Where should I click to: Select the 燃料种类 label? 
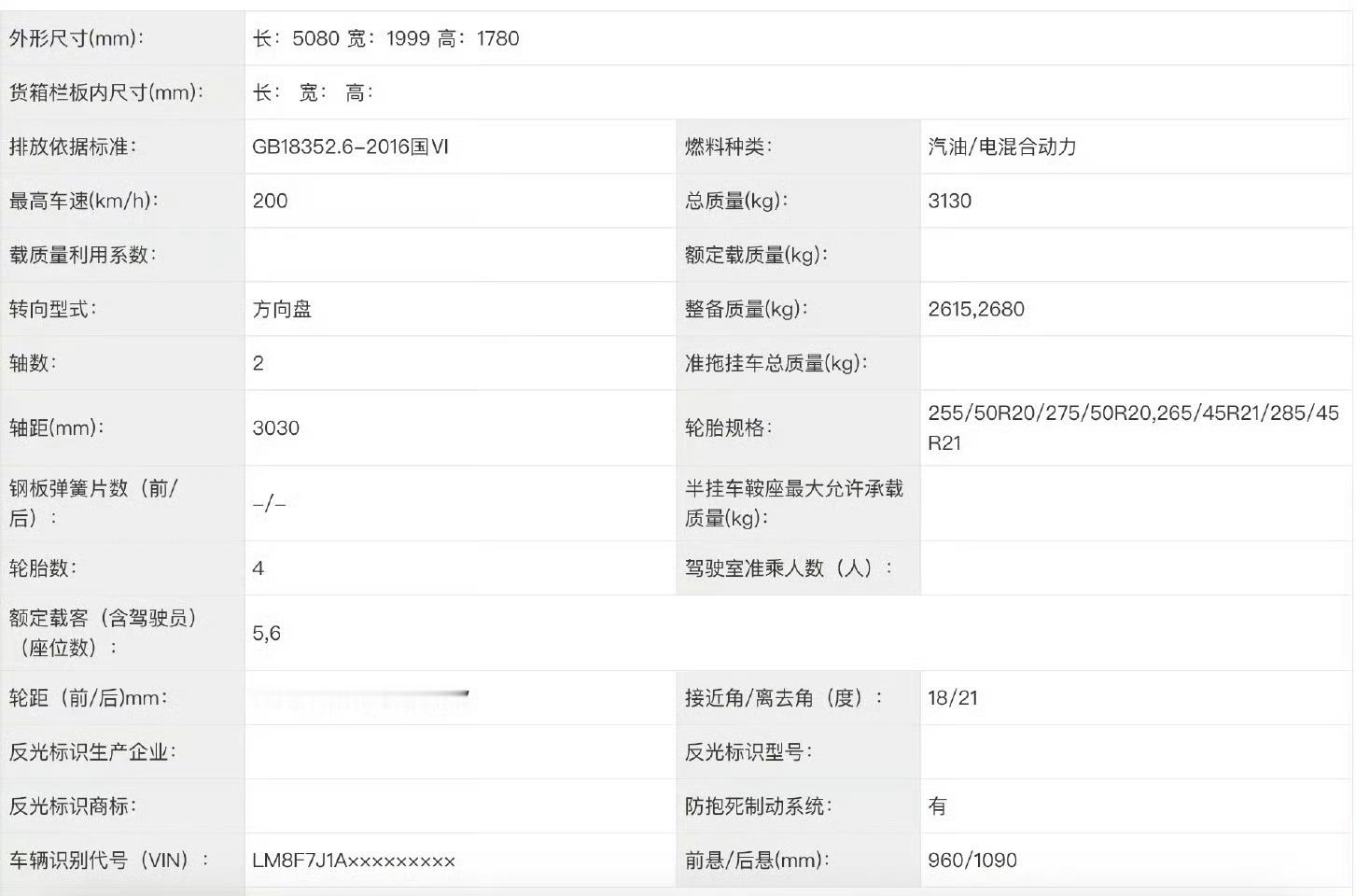pos(728,147)
